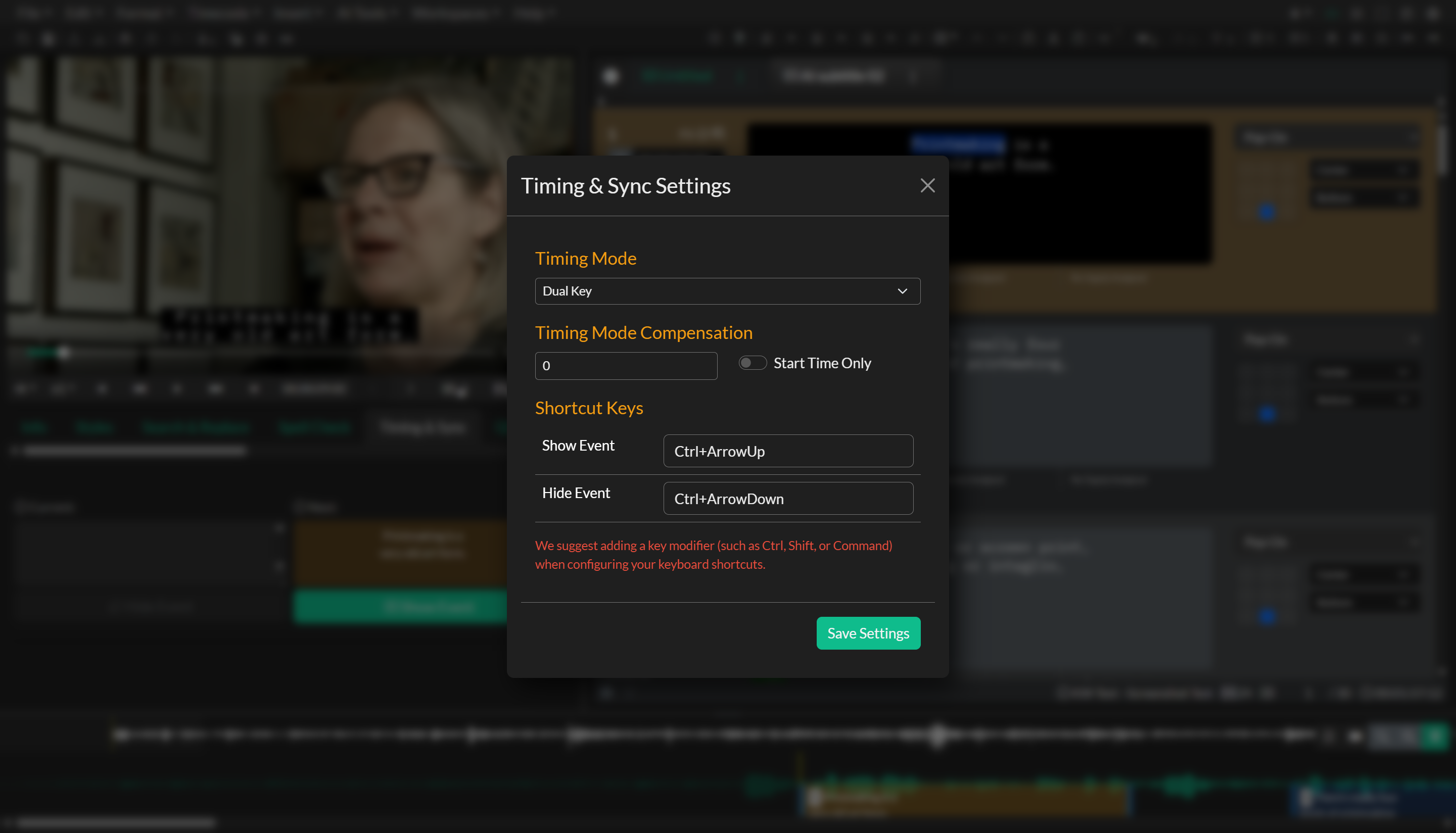Image resolution: width=1456 pixels, height=833 pixels.
Task: Click the chevron icon on the Timing Mode selector
Action: [x=903, y=291]
